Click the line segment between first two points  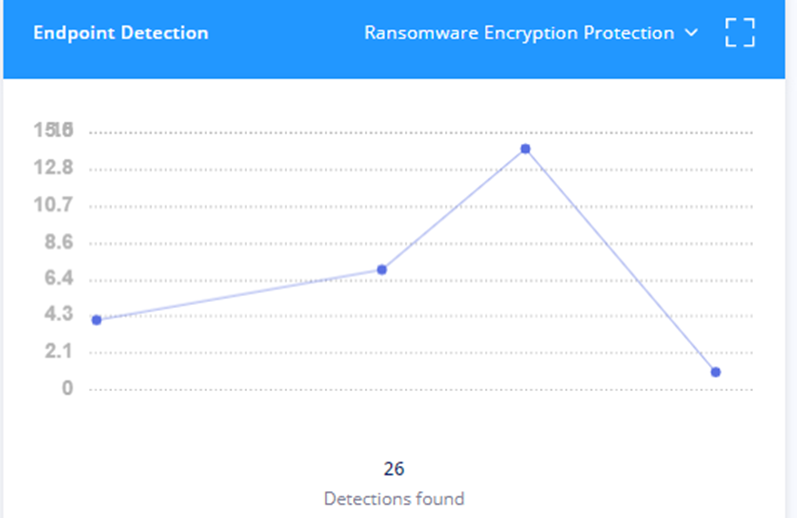pyautogui.click(x=239, y=295)
